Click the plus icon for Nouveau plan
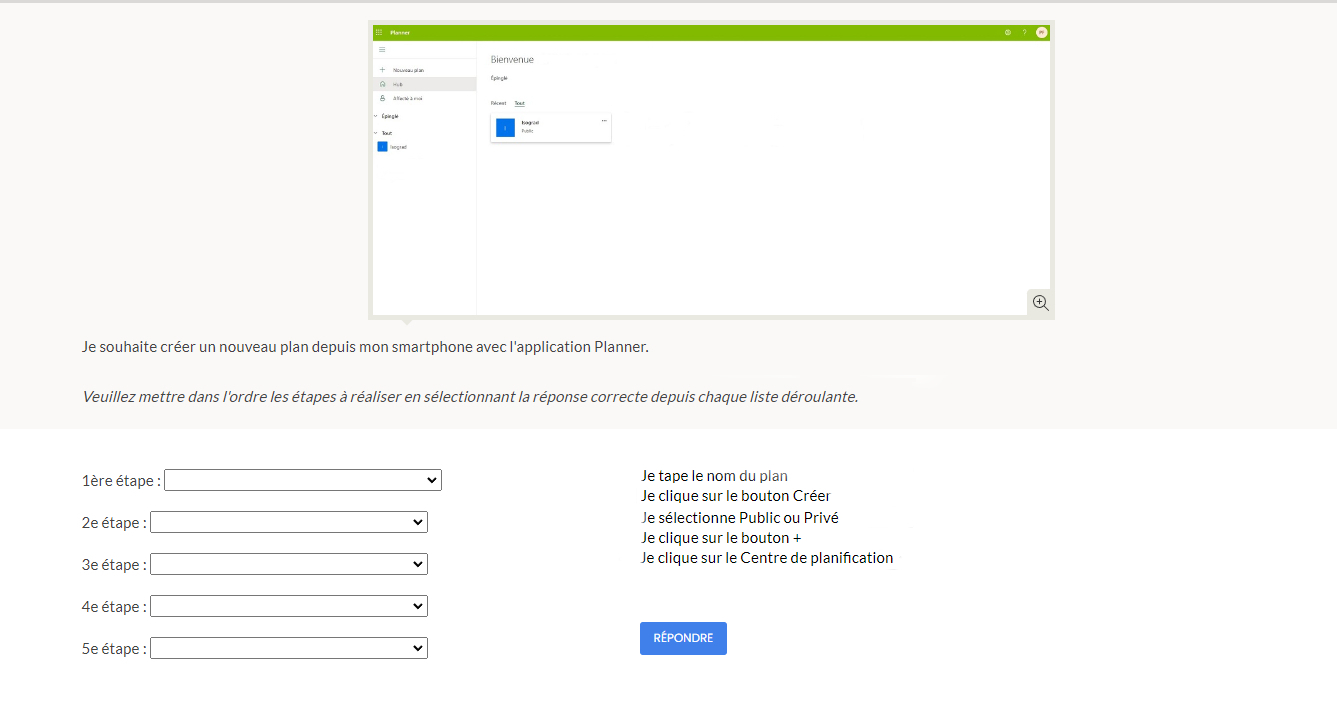This screenshot has height=704, width=1337. pyautogui.click(x=382, y=70)
